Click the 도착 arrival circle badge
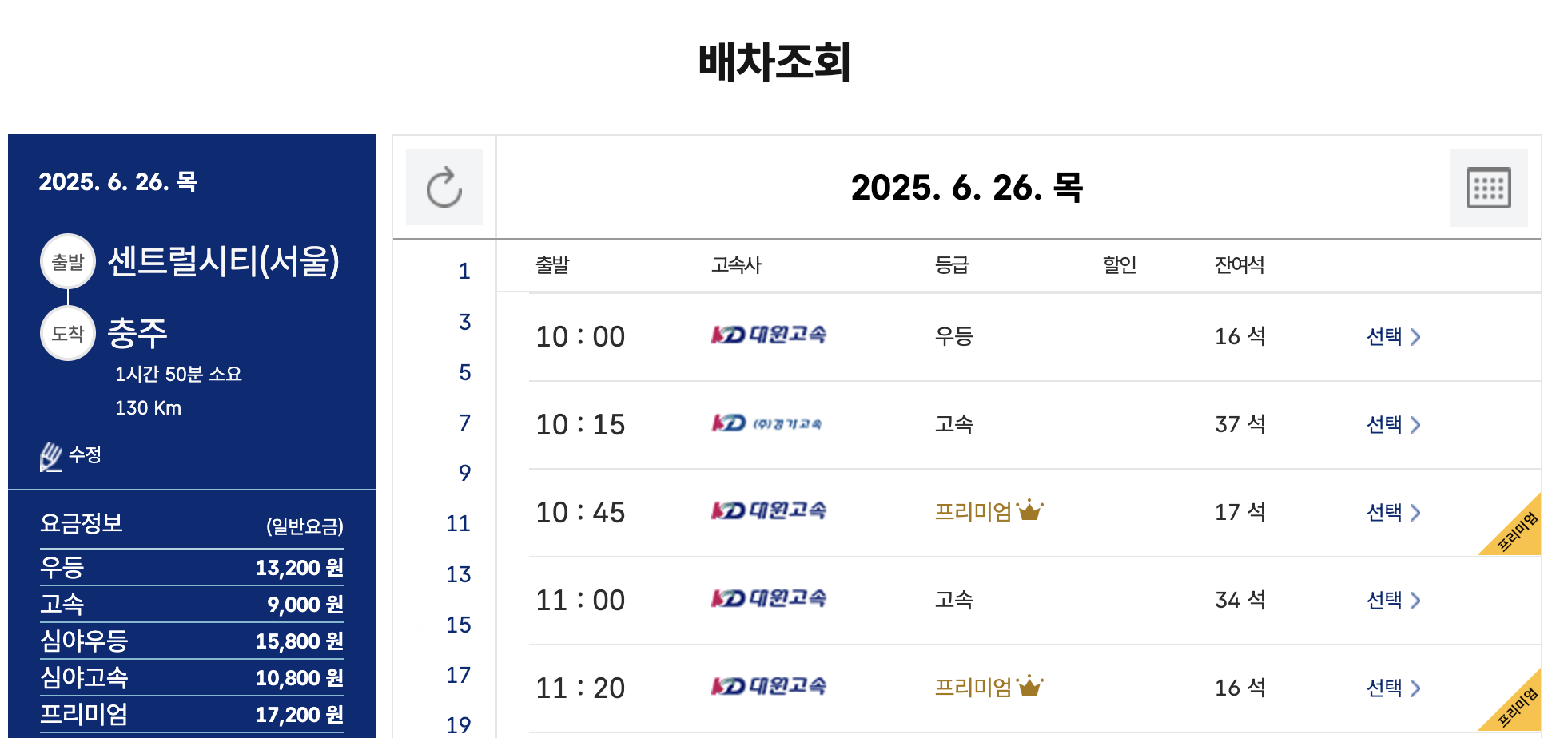This screenshot has height=738, width=1568. pyautogui.click(x=67, y=333)
